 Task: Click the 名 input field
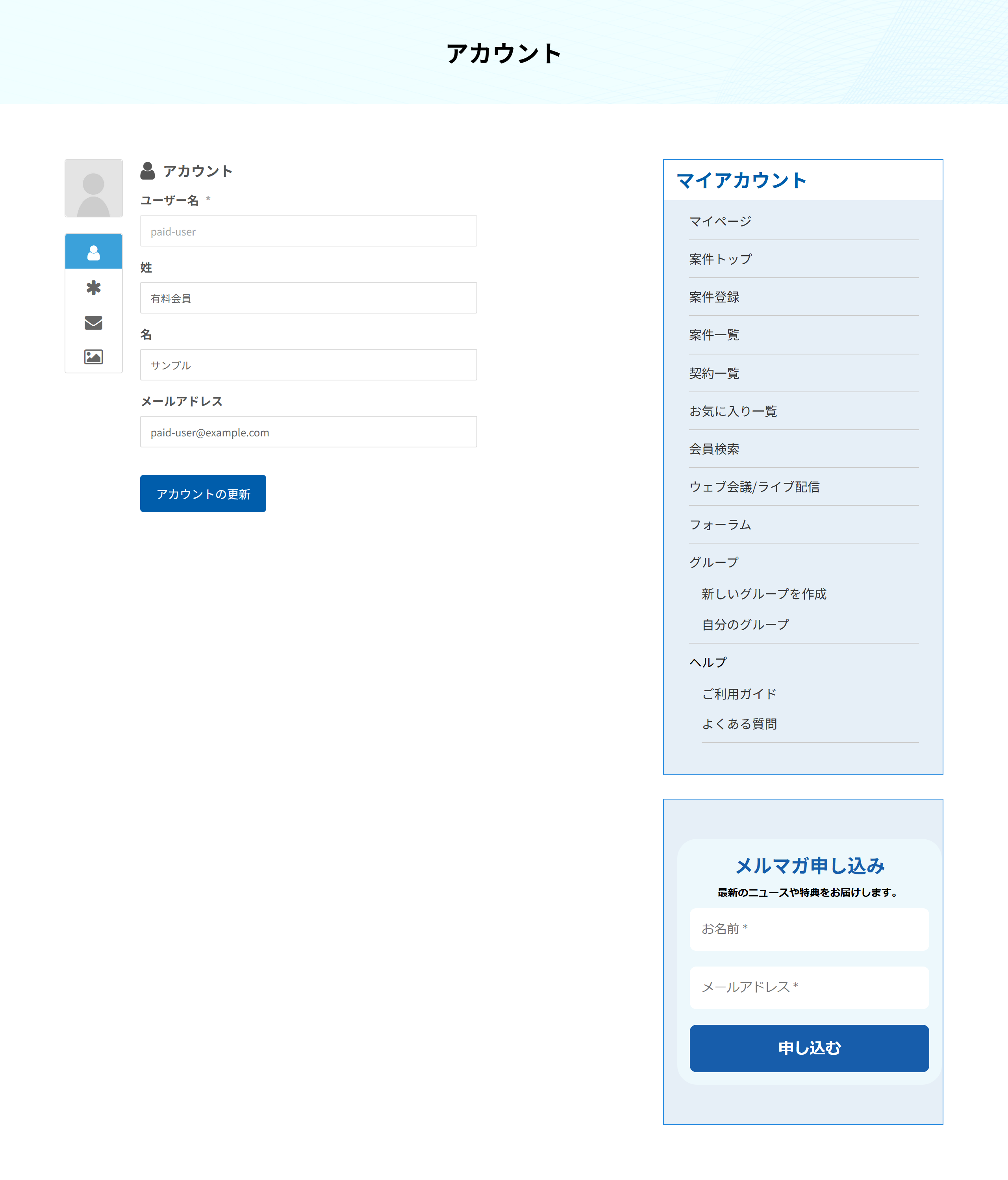[308, 365]
